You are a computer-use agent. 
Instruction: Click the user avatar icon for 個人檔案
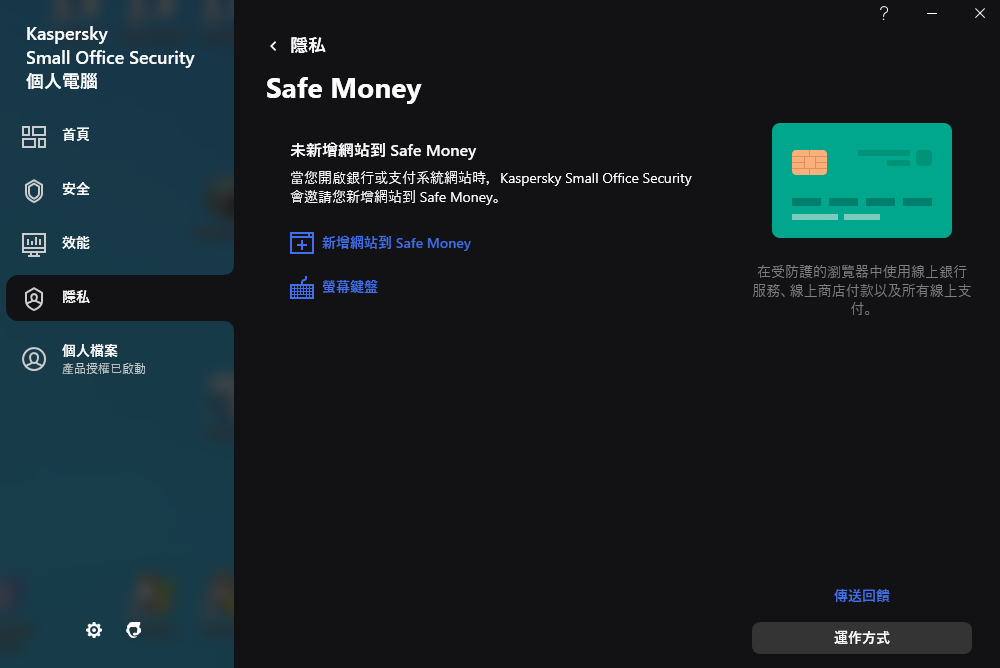click(34, 359)
